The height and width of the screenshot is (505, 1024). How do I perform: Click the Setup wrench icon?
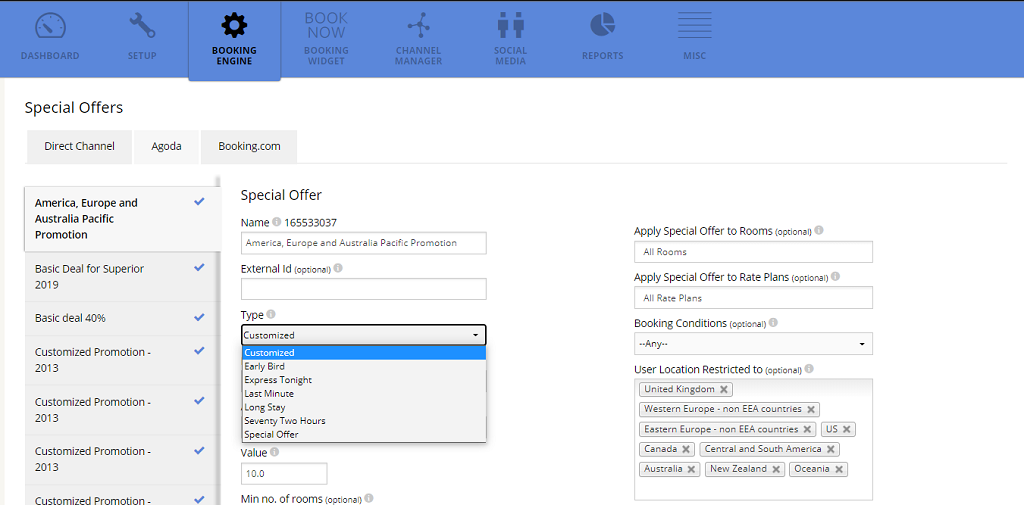(x=142, y=26)
